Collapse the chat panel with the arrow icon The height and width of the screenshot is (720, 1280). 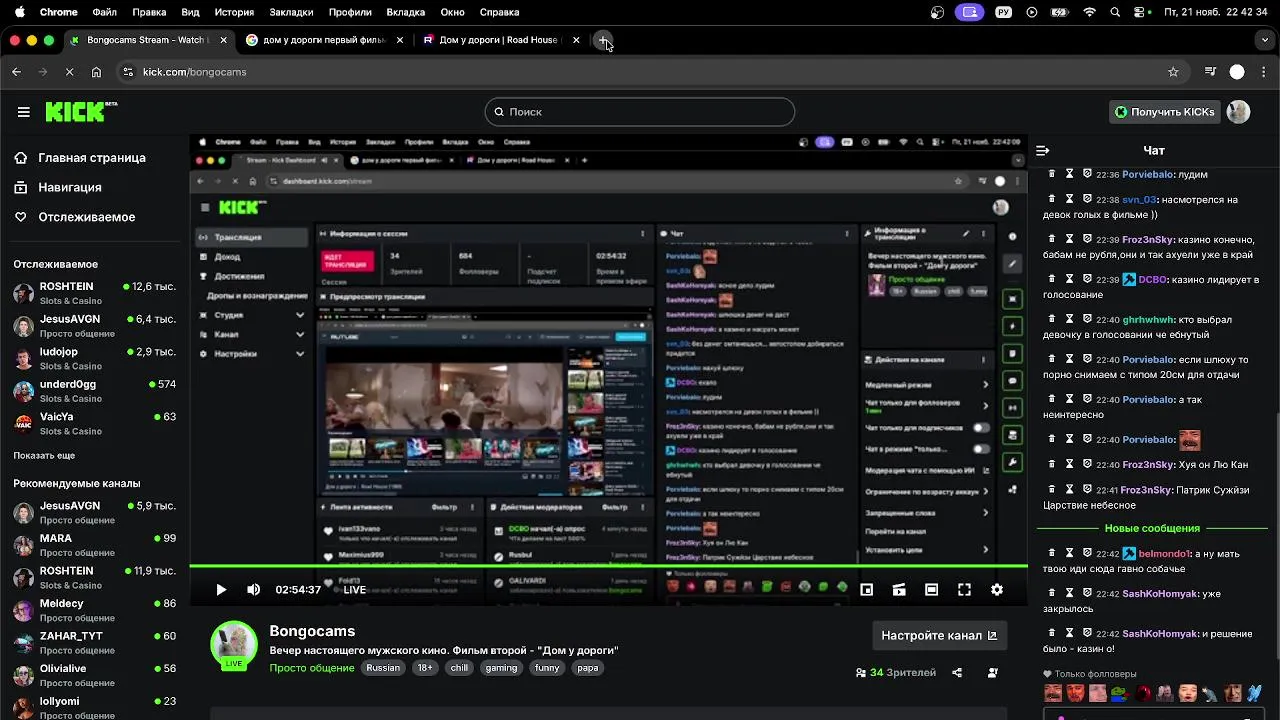click(1043, 151)
